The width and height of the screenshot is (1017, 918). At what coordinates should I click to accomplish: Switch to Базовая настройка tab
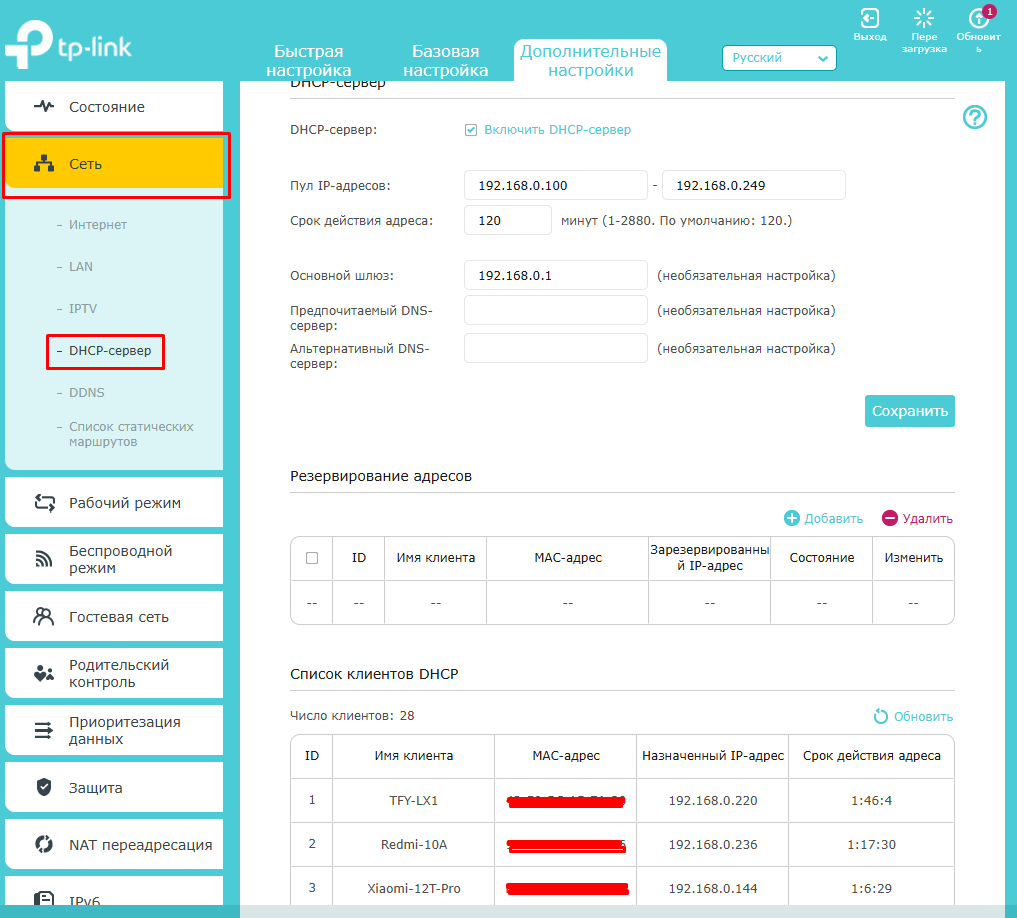(x=446, y=60)
